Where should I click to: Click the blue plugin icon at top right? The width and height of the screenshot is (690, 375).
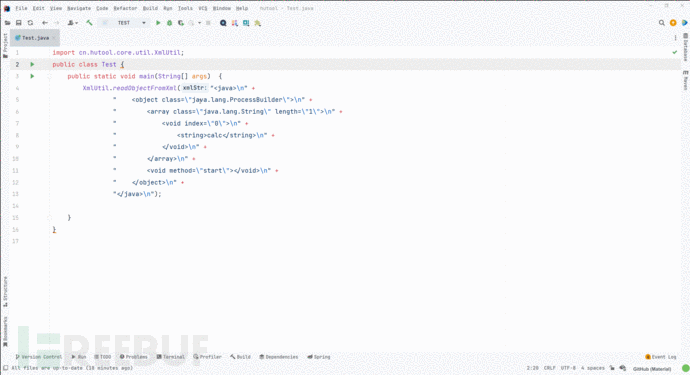684,23
